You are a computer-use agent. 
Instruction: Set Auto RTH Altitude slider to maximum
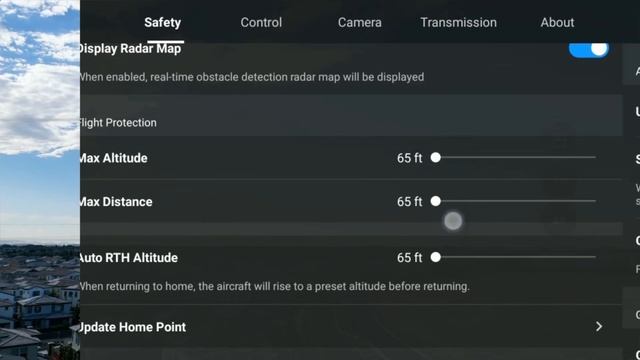[x=595, y=257]
